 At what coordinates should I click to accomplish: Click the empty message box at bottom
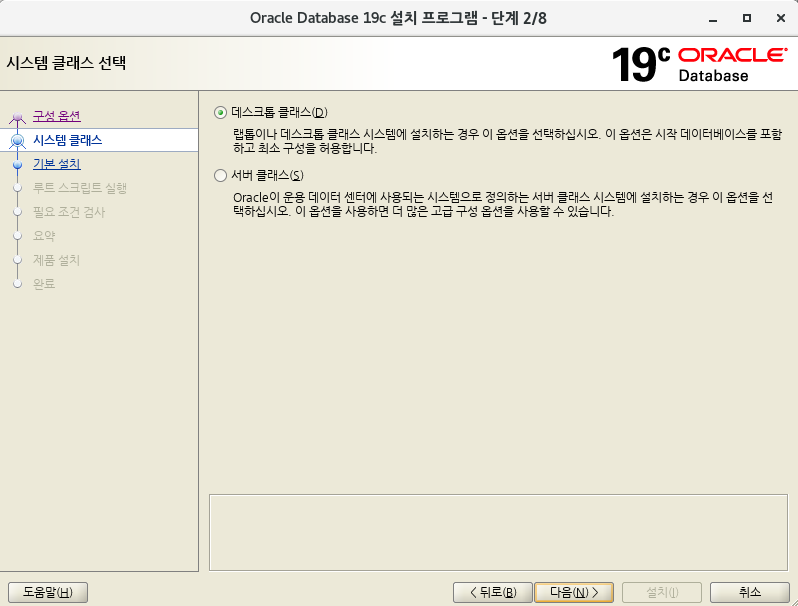498,532
